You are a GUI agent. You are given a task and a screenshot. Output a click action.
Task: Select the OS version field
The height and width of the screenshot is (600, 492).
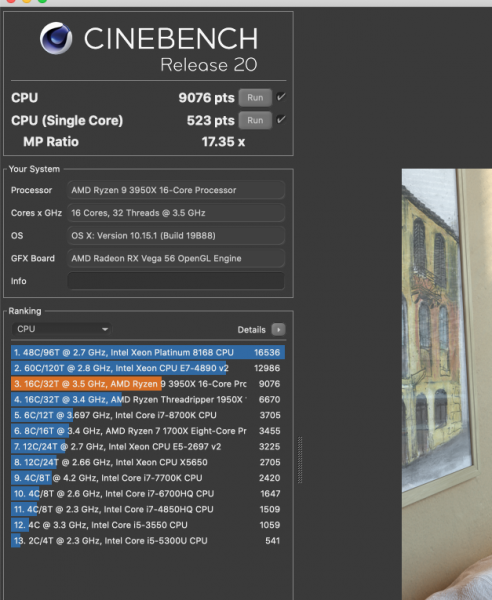(x=176, y=236)
